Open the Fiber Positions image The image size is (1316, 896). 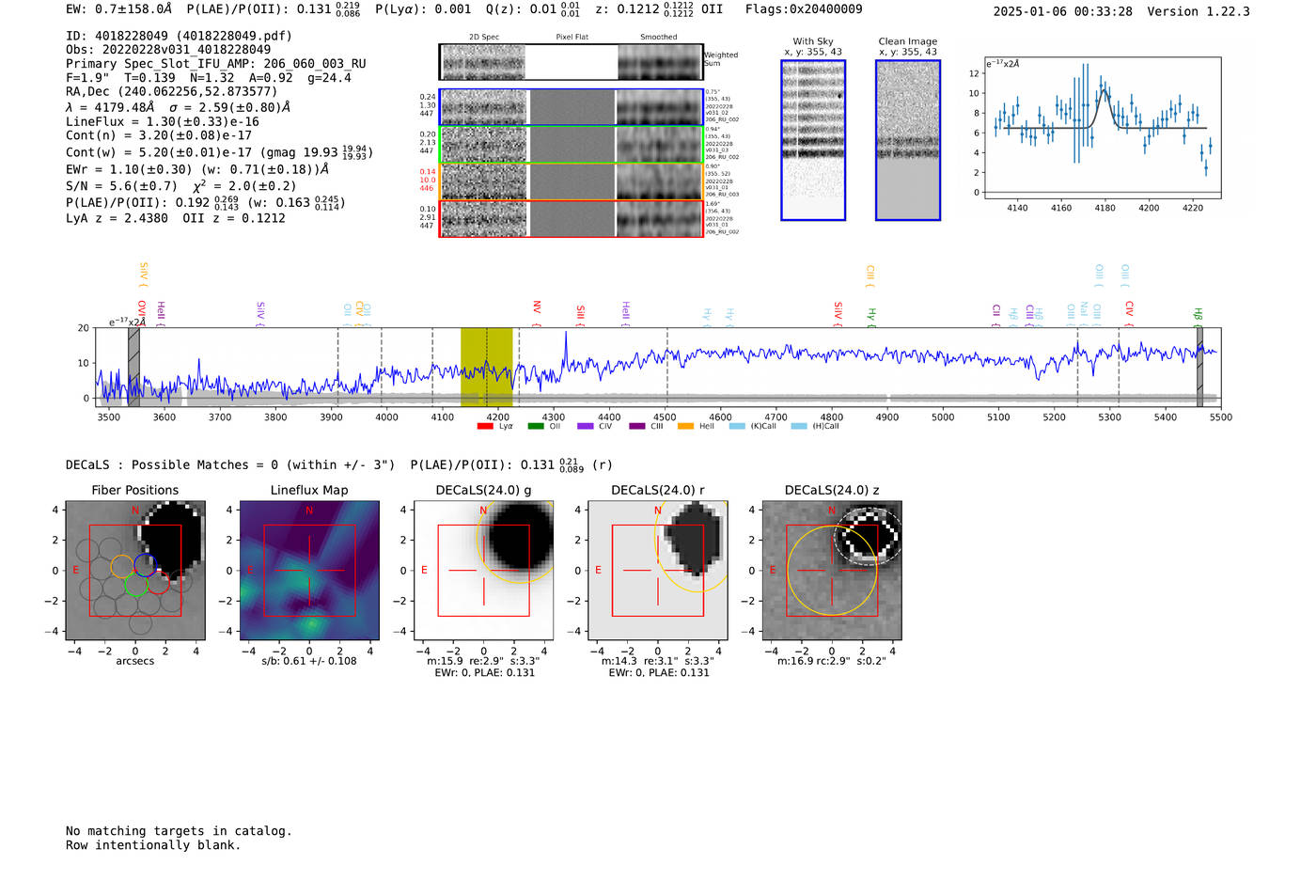[135, 571]
